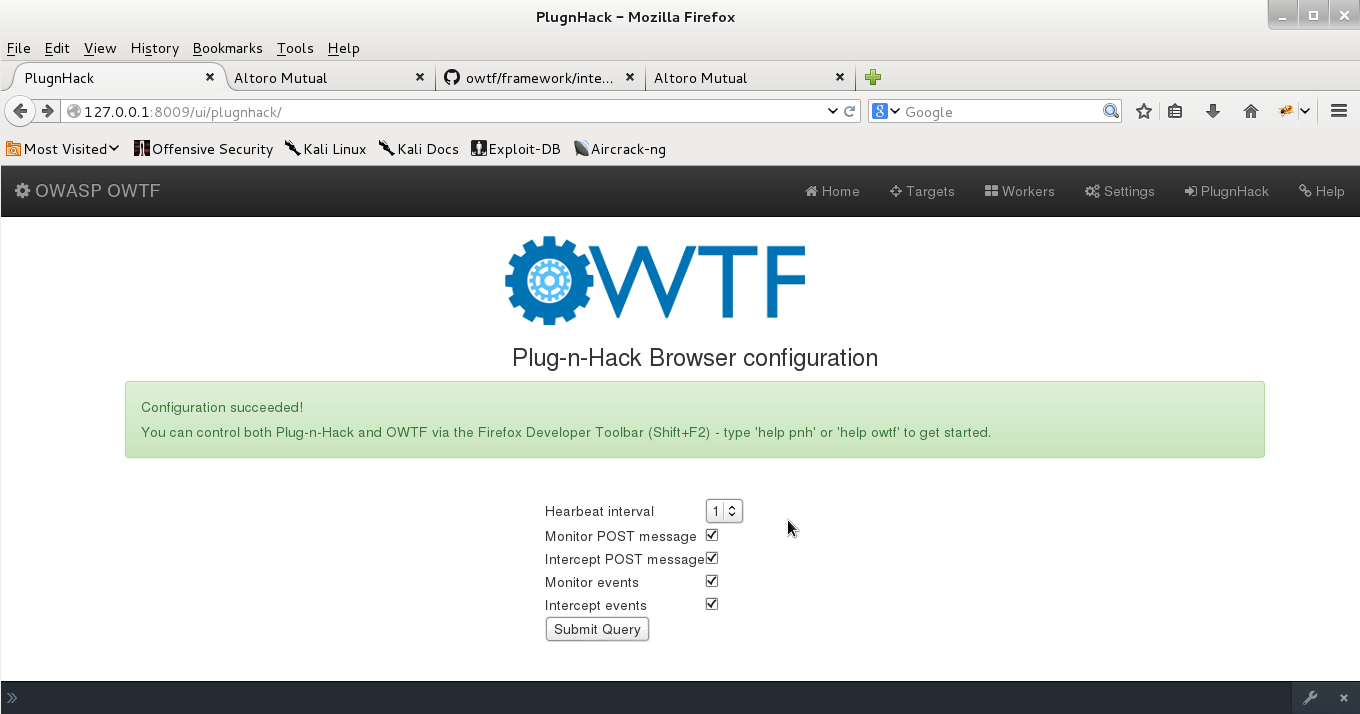Open the Help menu in menu bar
1360x714 pixels.
click(343, 48)
